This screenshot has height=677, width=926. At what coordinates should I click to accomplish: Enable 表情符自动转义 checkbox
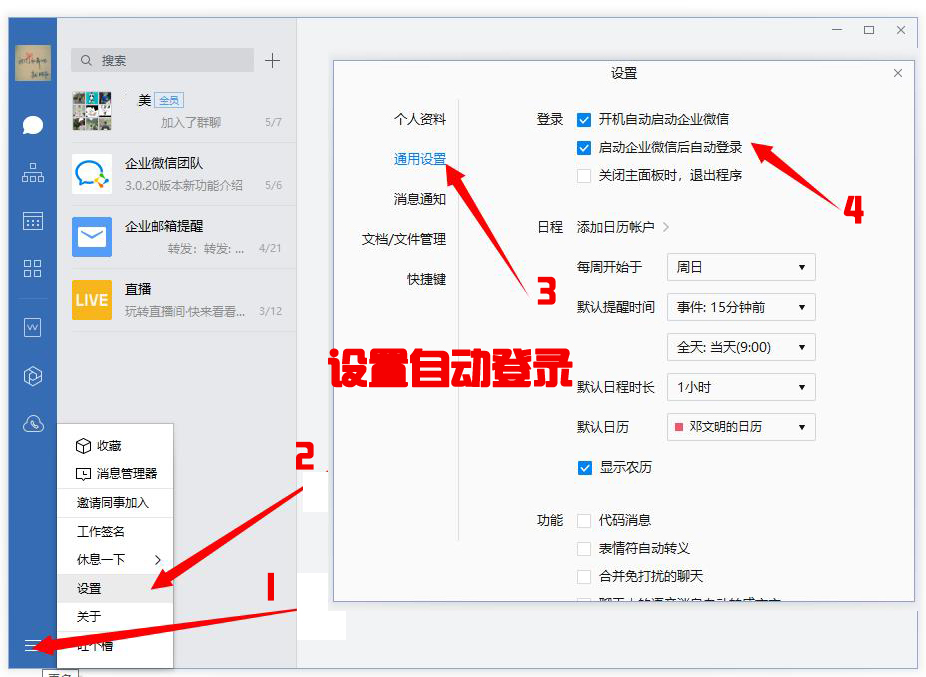point(583,549)
